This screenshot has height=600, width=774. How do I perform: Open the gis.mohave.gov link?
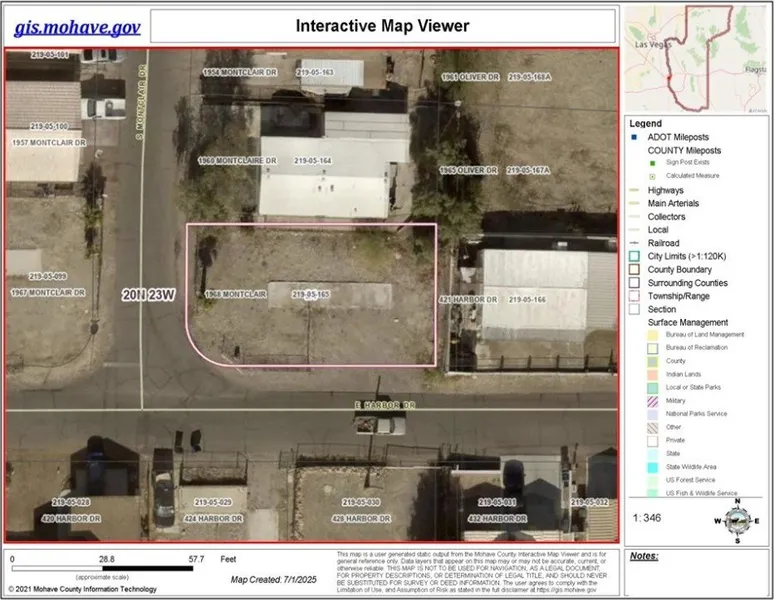tap(77, 27)
